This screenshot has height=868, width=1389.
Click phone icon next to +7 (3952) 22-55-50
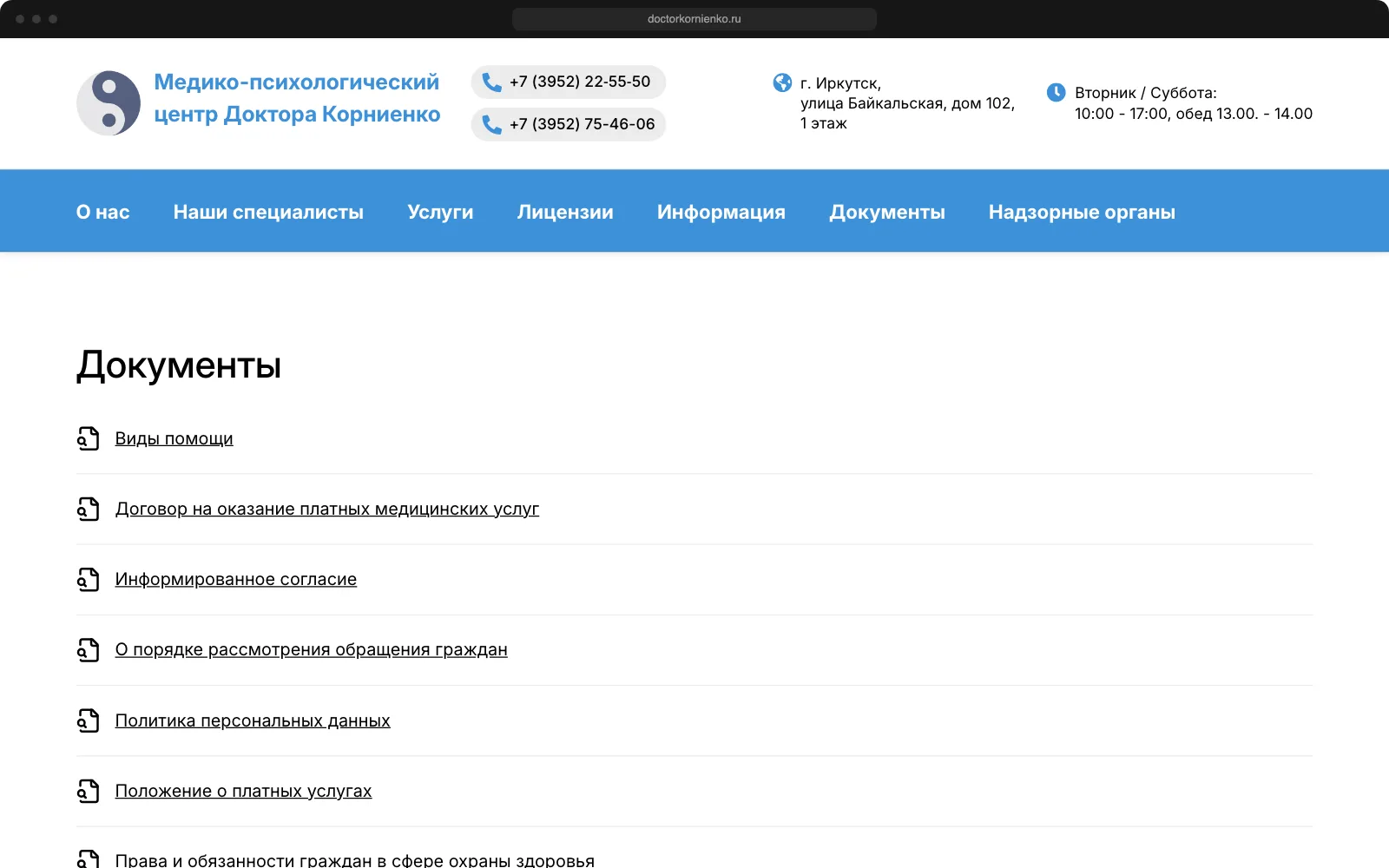(491, 82)
